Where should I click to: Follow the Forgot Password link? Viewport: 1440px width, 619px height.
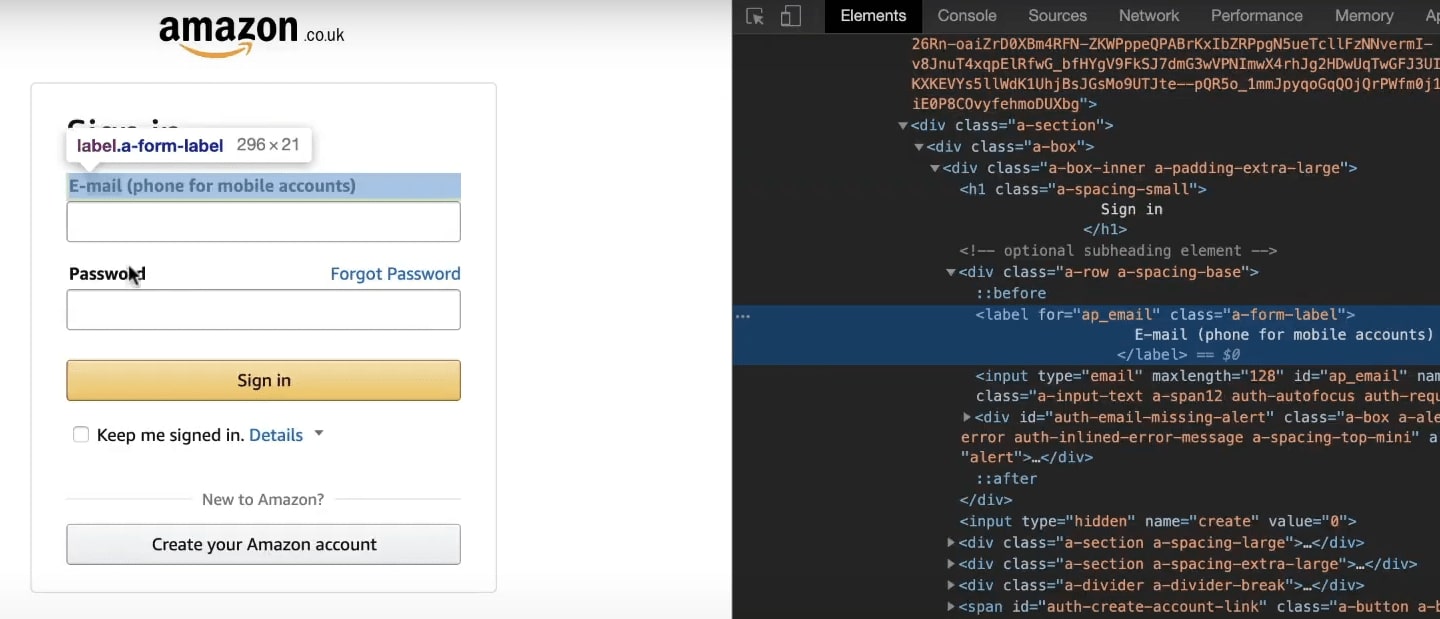(x=395, y=274)
